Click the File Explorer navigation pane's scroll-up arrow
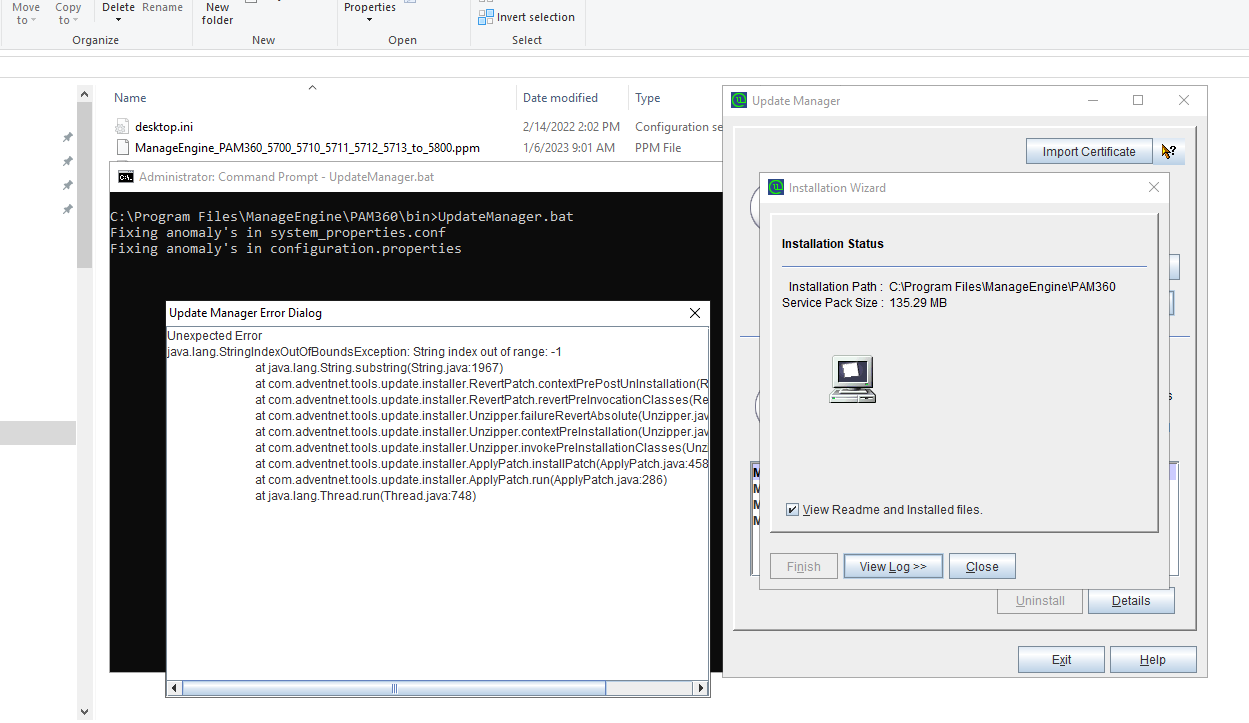Screen dimensions: 1249x723 (x=84, y=94)
